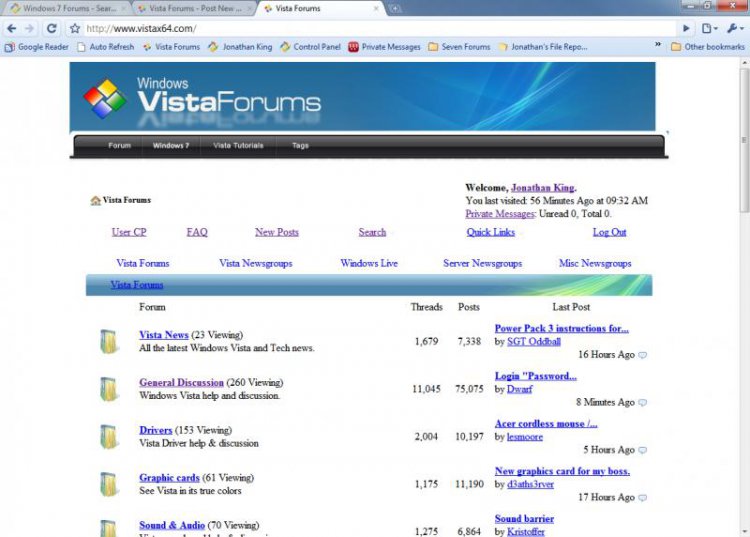Close the Vista Forums tab

point(376,8)
